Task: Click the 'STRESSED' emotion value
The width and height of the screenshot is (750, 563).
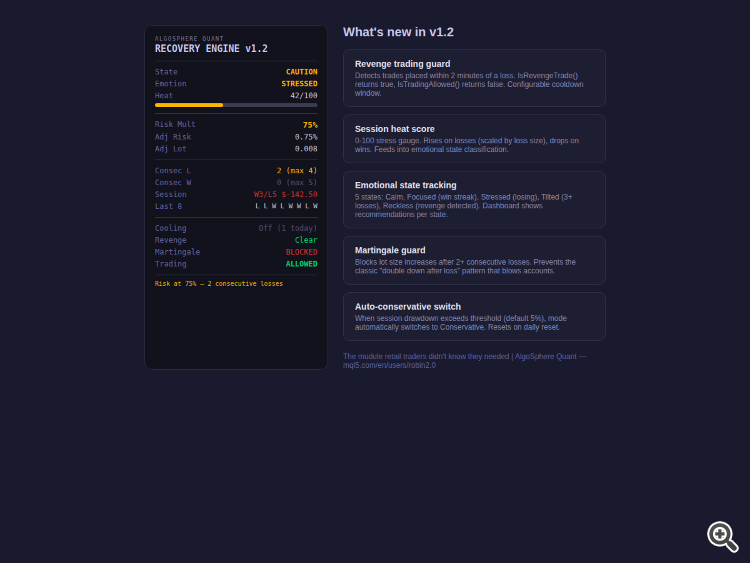Action: point(299,84)
